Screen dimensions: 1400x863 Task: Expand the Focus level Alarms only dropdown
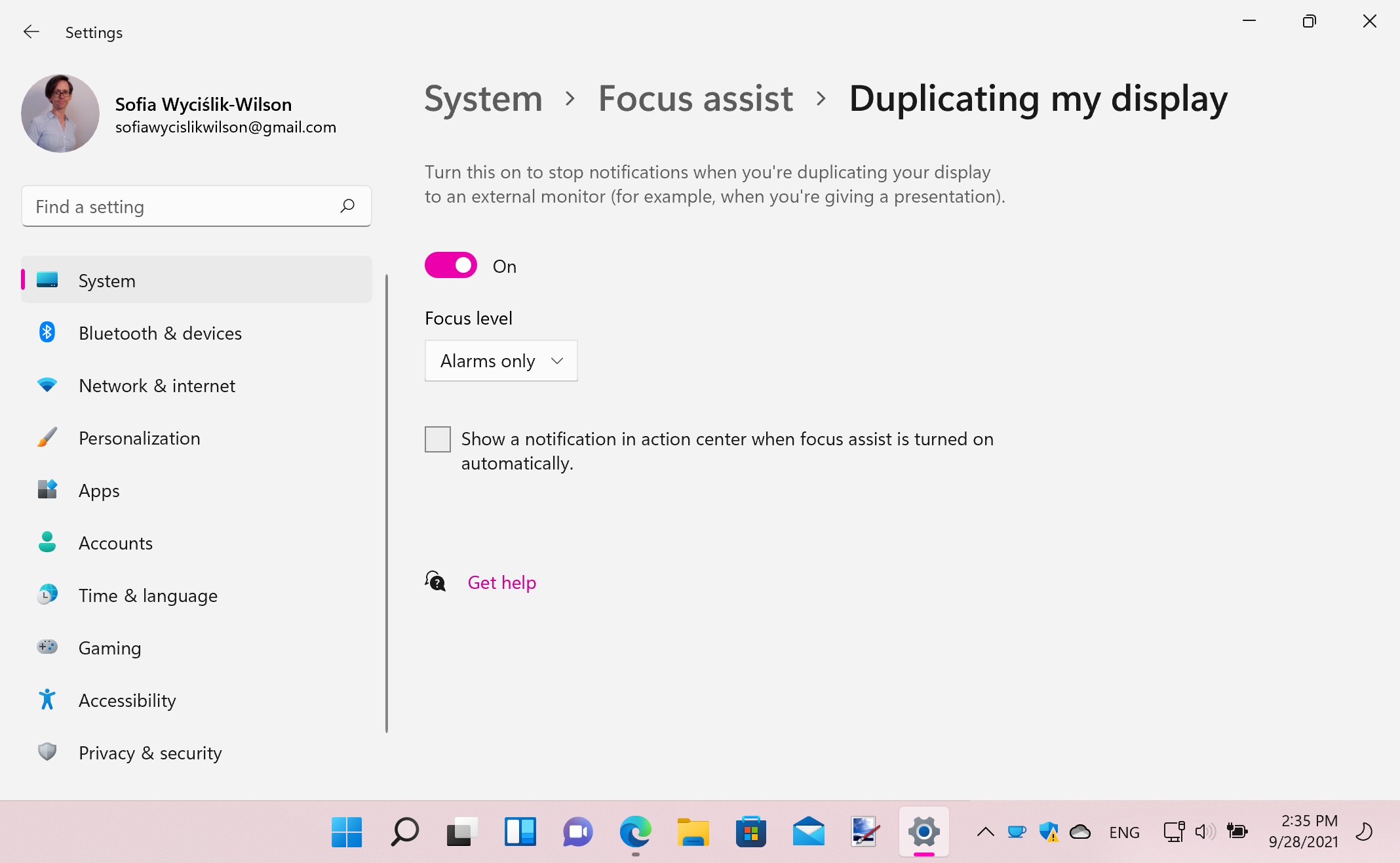(501, 361)
